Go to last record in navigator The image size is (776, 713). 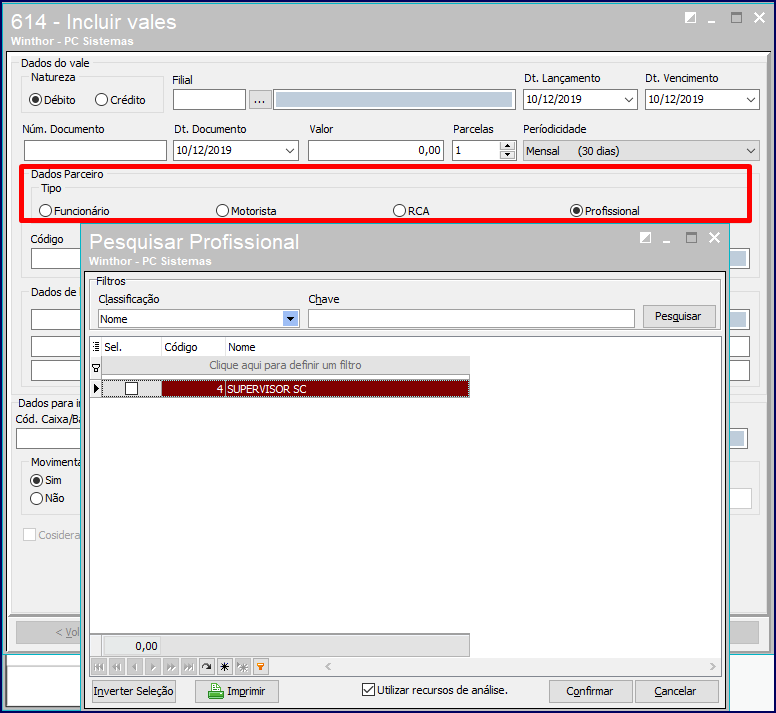[189, 667]
